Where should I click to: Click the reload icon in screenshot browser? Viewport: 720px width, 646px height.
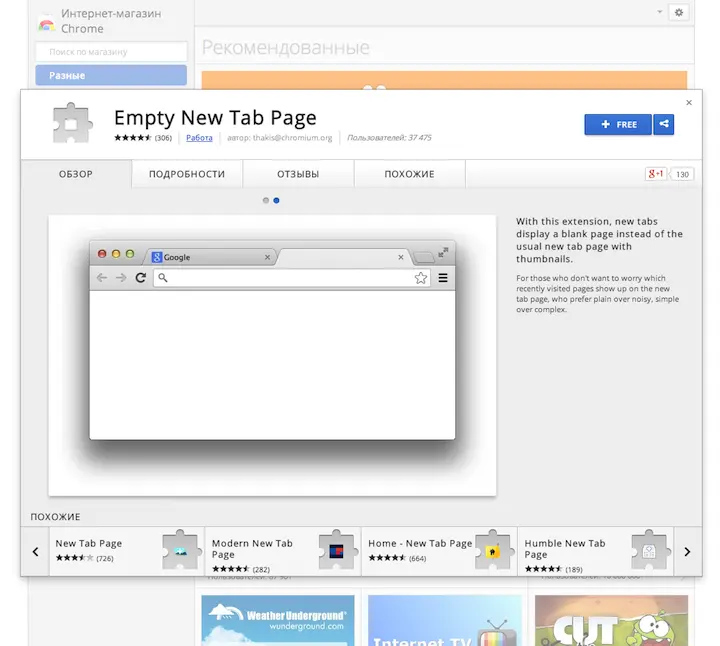pos(141,277)
